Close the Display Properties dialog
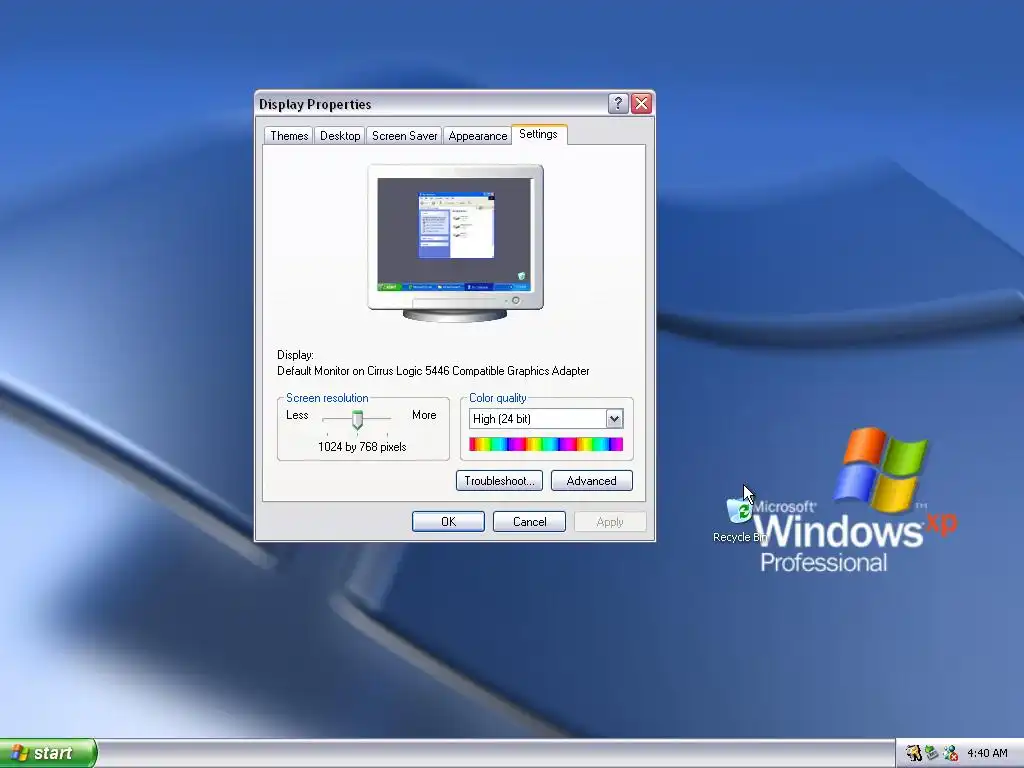The width and height of the screenshot is (1024, 768). pyautogui.click(x=642, y=103)
